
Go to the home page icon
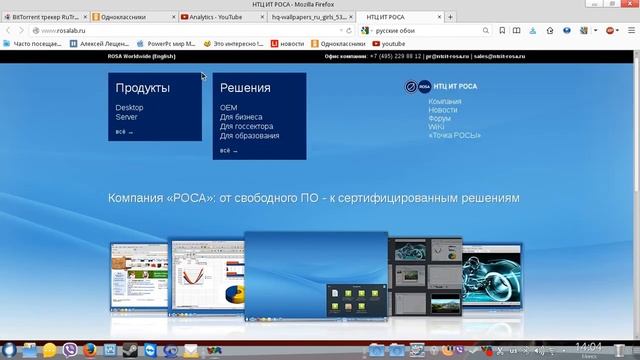(x=550, y=31)
